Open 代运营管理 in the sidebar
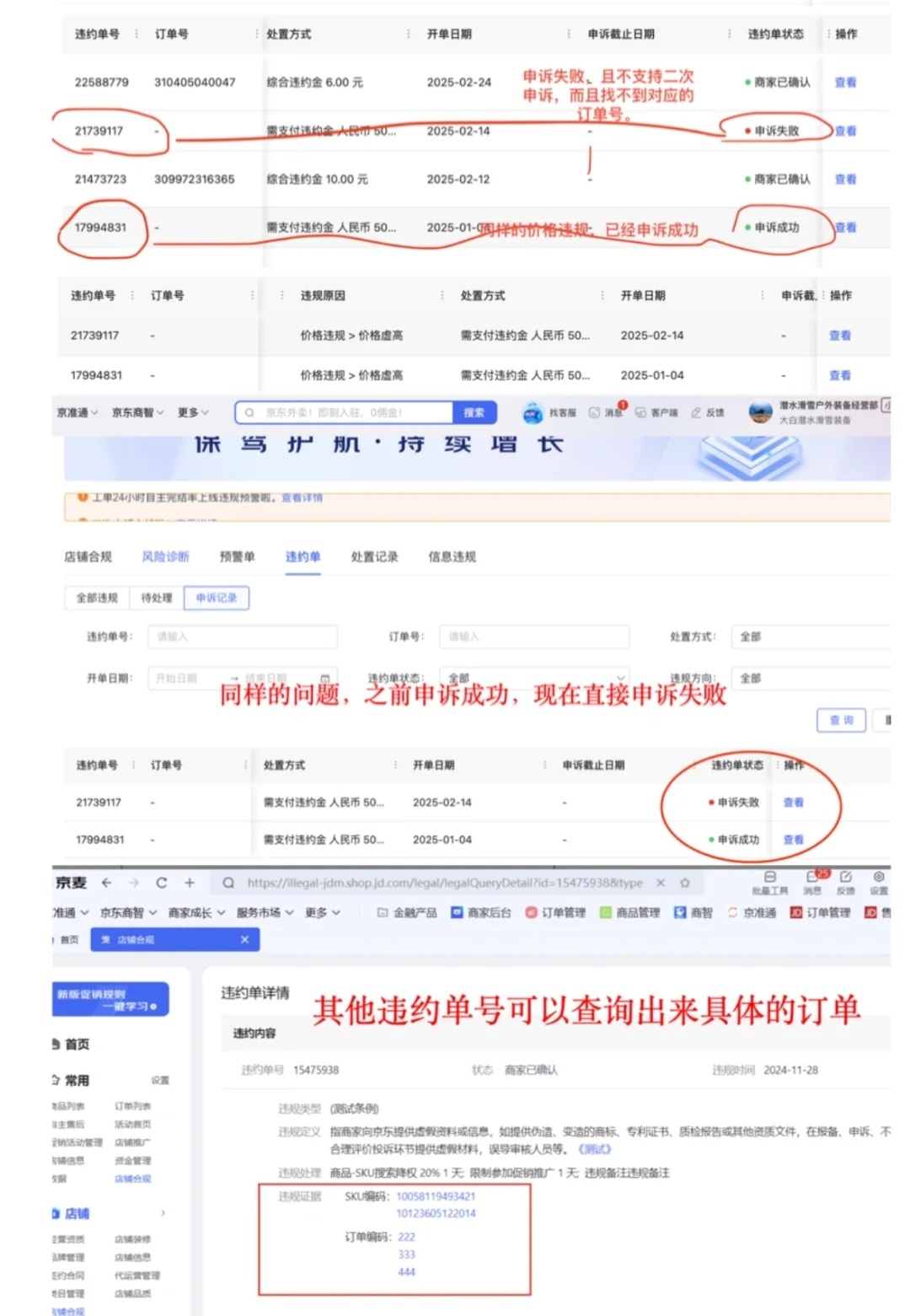Viewport: 910px width, 1316px height. [136, 1276]
